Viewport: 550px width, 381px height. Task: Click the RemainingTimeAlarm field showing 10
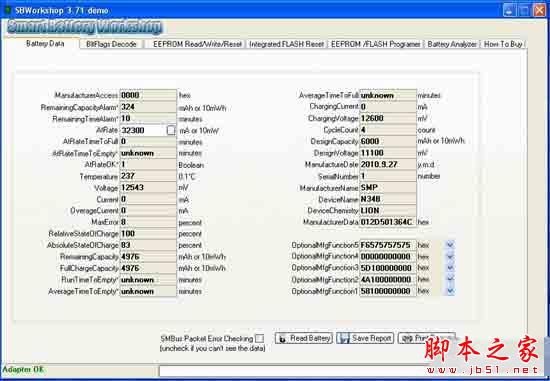tap(148, 119)
